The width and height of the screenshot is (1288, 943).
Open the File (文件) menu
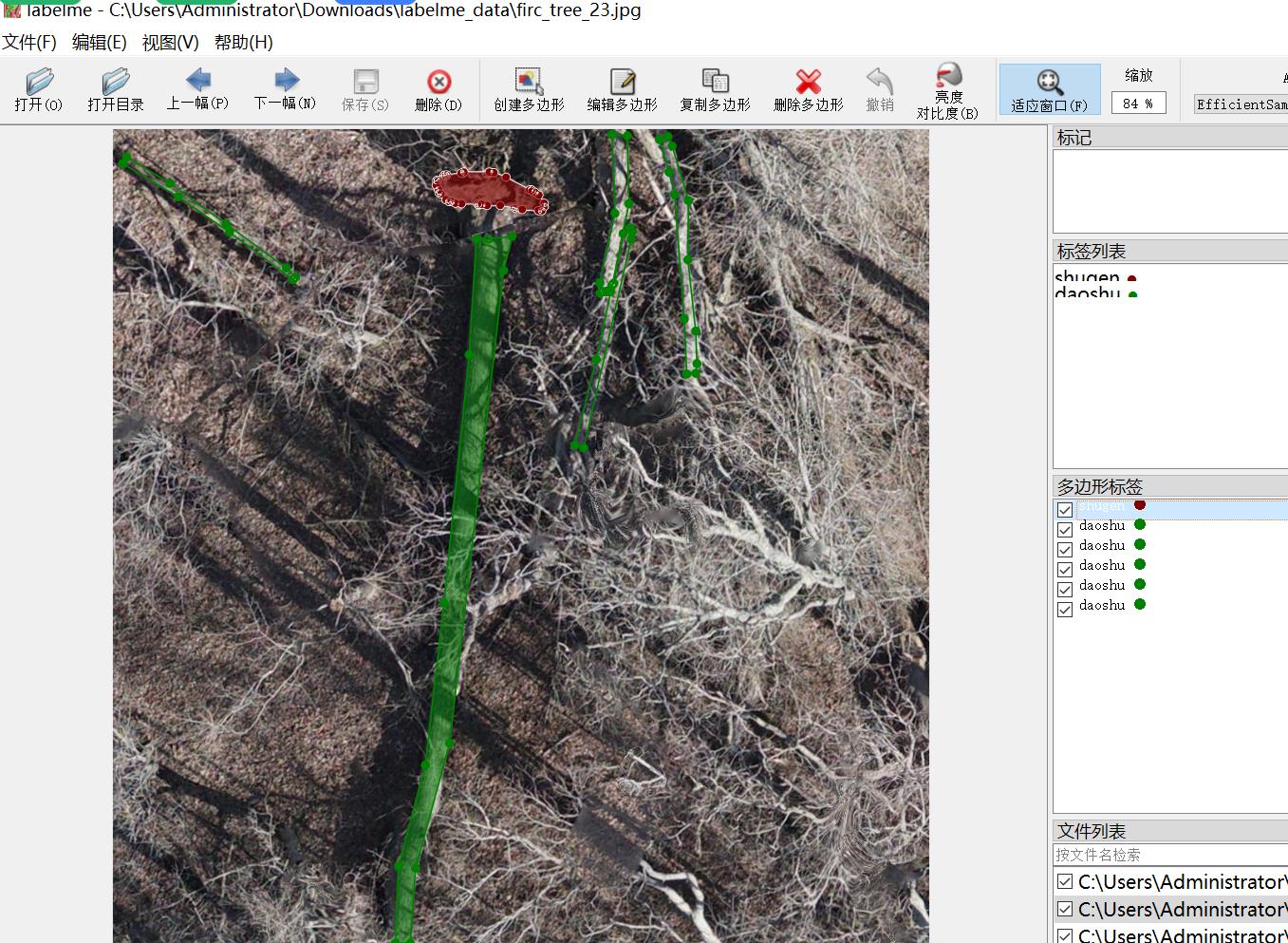(29, 43)
